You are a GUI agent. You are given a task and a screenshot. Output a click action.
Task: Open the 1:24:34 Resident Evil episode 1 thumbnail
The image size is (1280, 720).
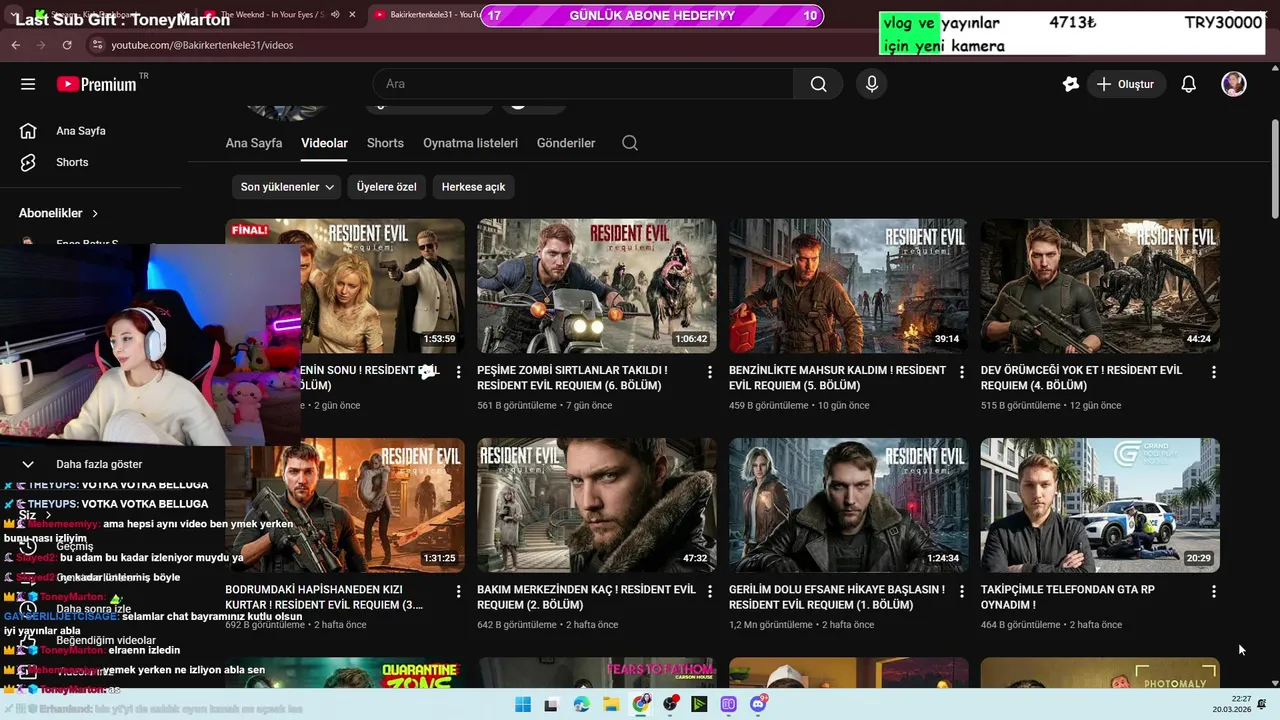[x=848, y=505]
